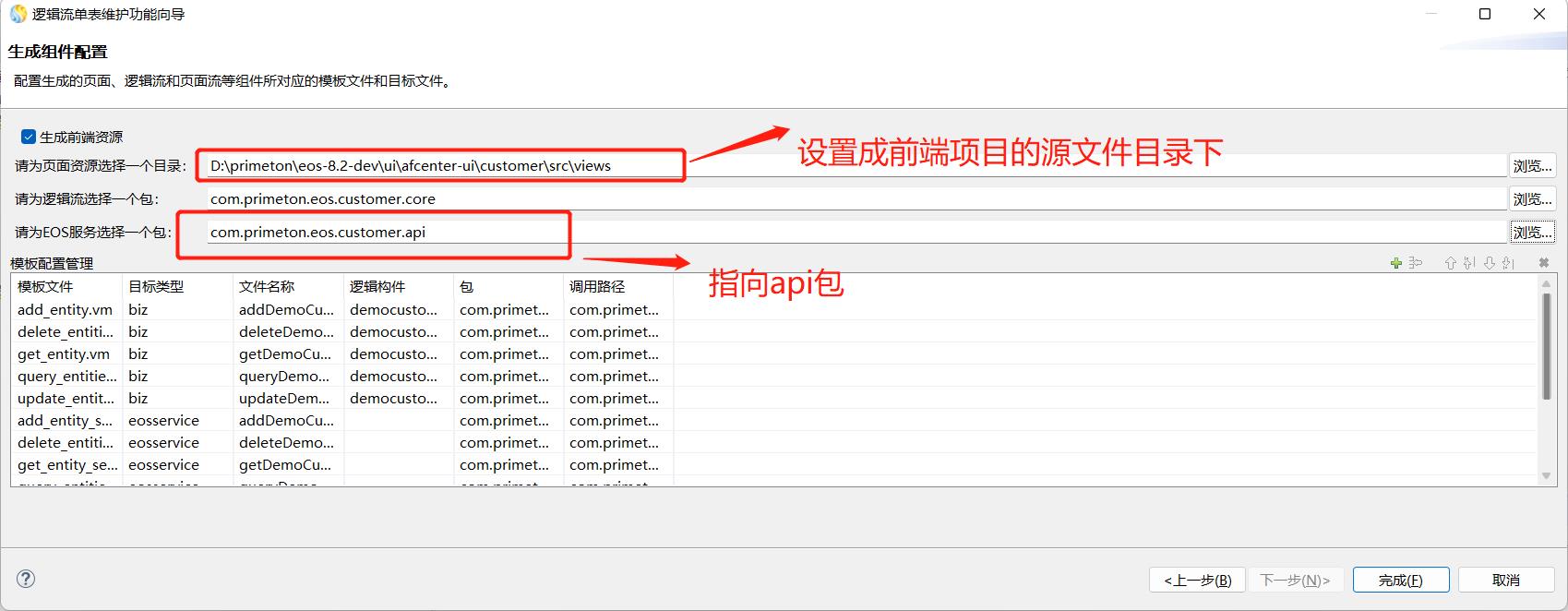
Task: Go back with the 上一步(B) button
Action: coord(1197,580)
